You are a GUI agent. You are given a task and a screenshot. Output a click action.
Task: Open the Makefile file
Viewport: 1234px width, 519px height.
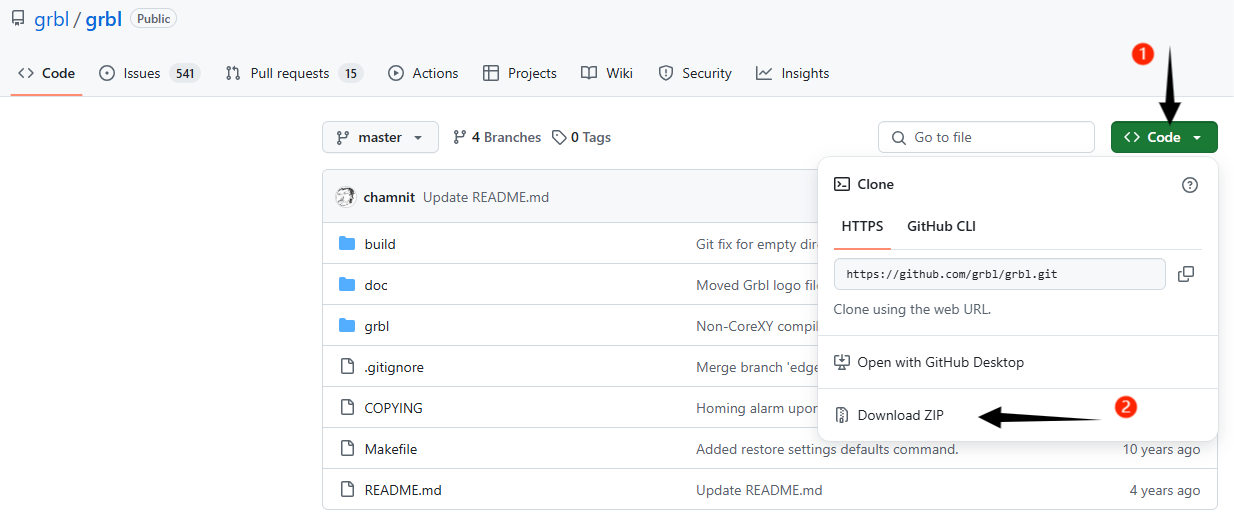(x=391, y=449)
